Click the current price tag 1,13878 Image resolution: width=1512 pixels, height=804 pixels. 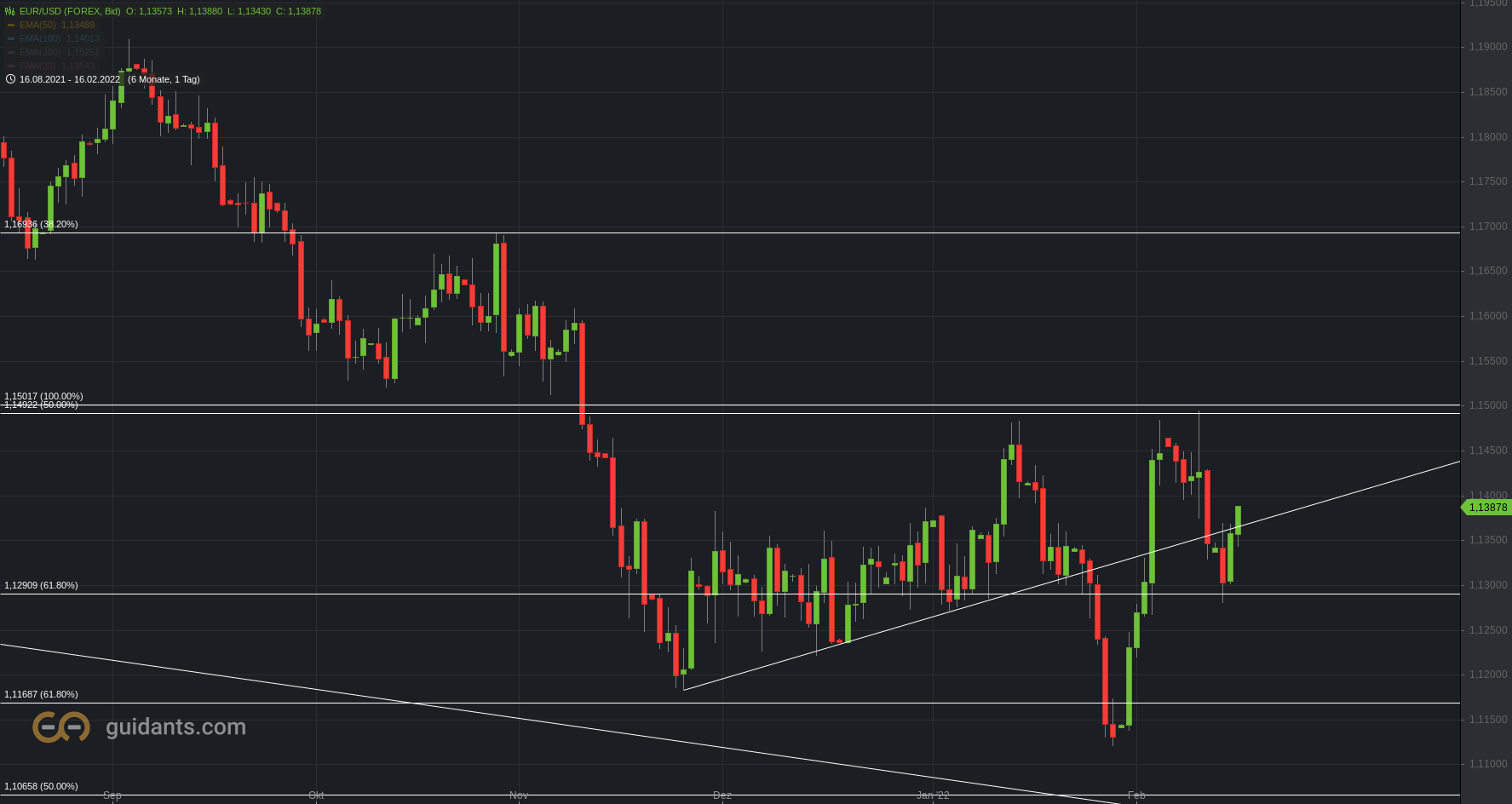(x=1487, y=508)
